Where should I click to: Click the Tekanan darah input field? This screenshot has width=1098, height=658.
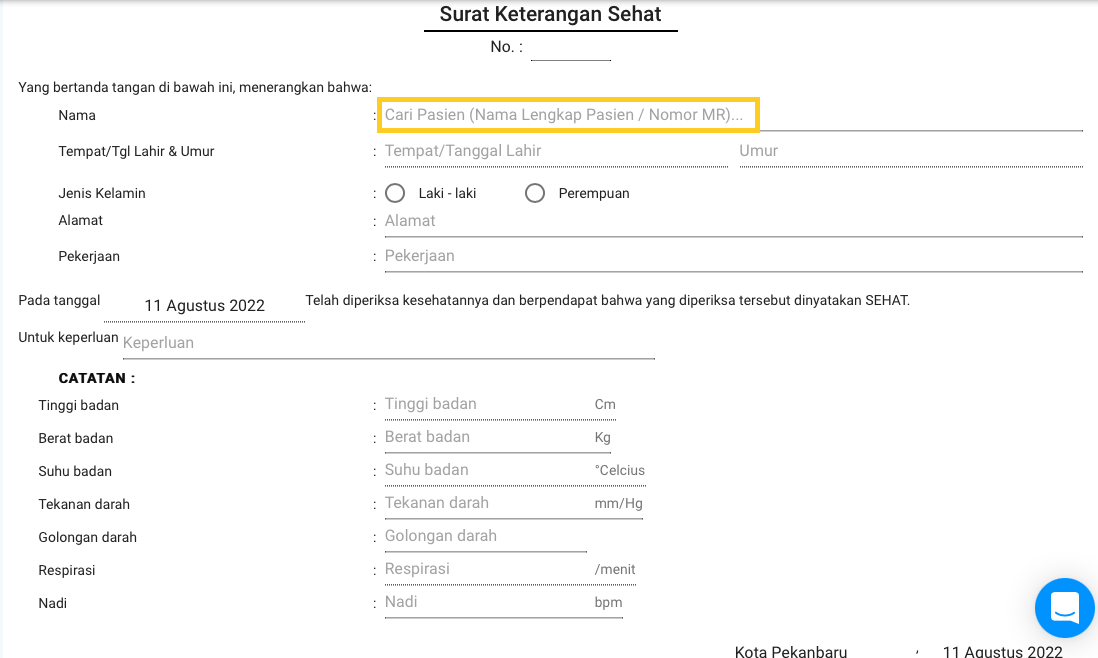(x=487, y=503)
